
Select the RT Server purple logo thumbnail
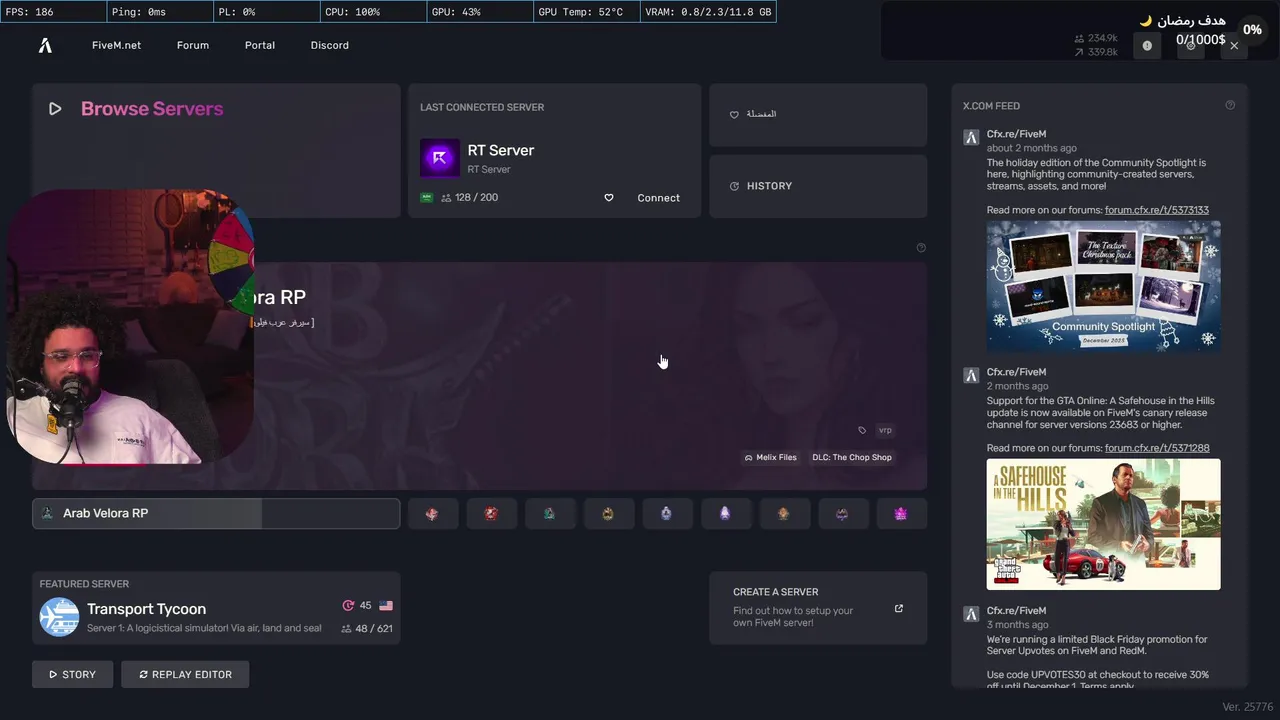tap(439, 158)
